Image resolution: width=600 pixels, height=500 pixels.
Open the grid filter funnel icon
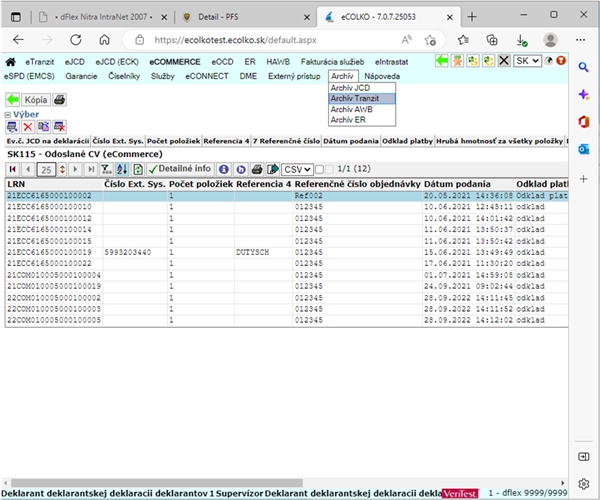coord(106,169)
